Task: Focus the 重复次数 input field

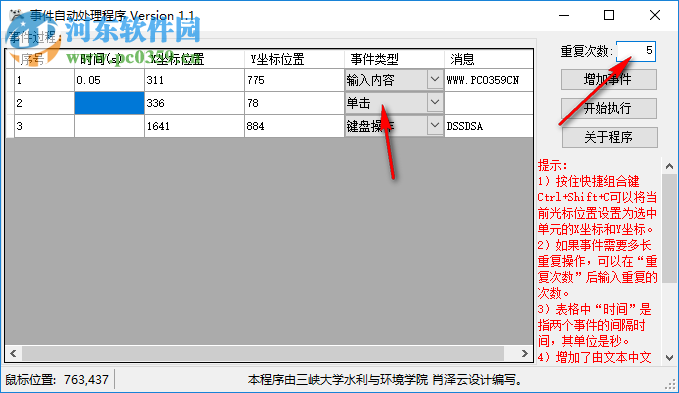Action: pos(636,51)
